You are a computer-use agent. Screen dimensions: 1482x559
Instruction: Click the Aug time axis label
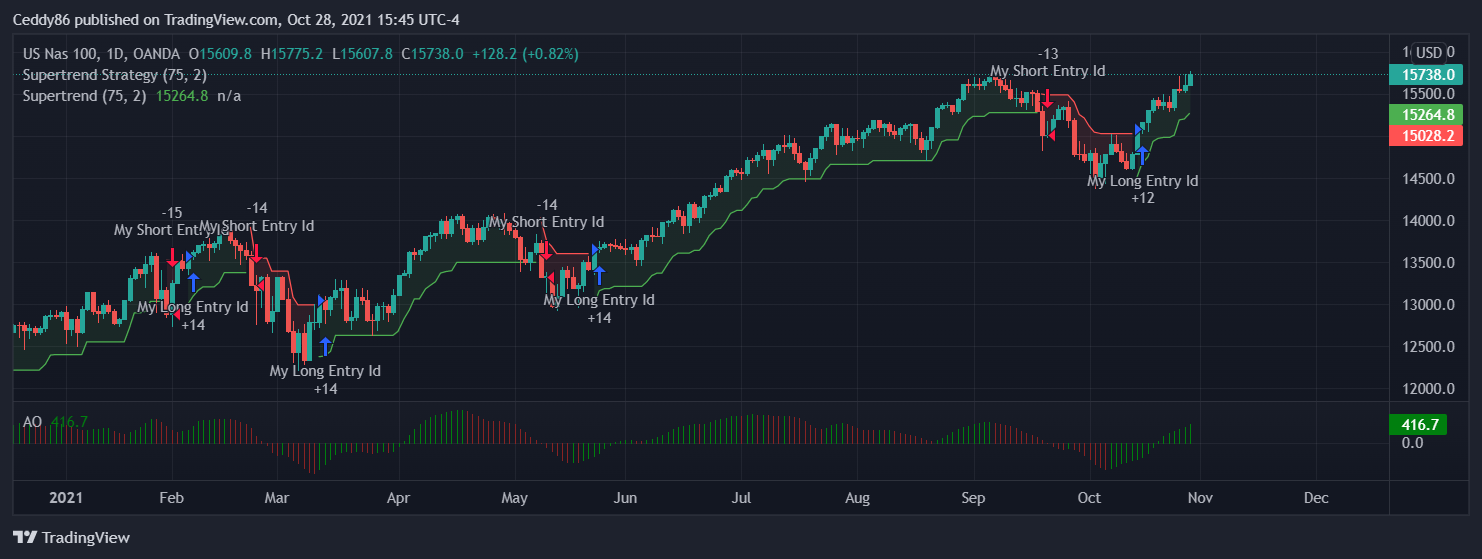pyautogui.click(x=857, y=497)
